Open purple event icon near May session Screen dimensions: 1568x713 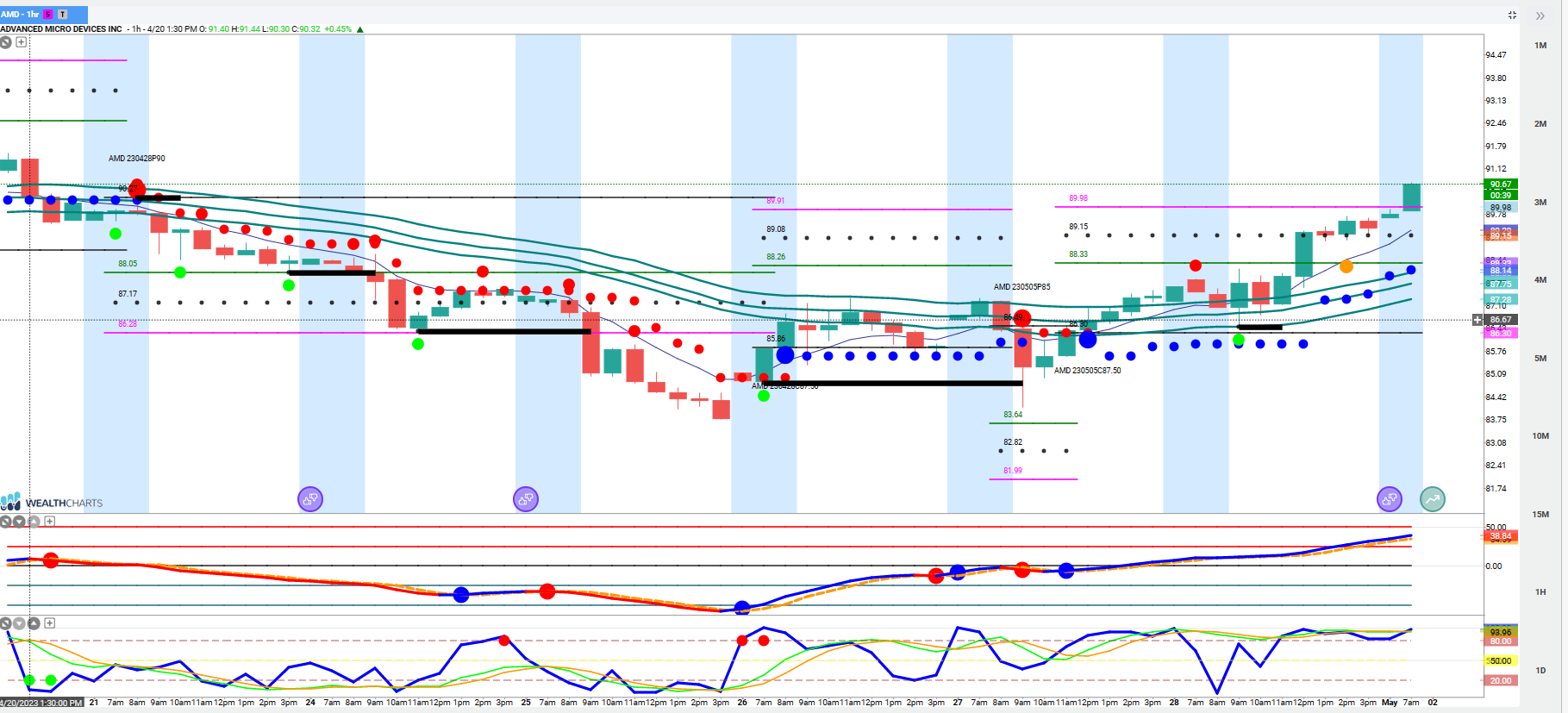[x=1390, y=498]
